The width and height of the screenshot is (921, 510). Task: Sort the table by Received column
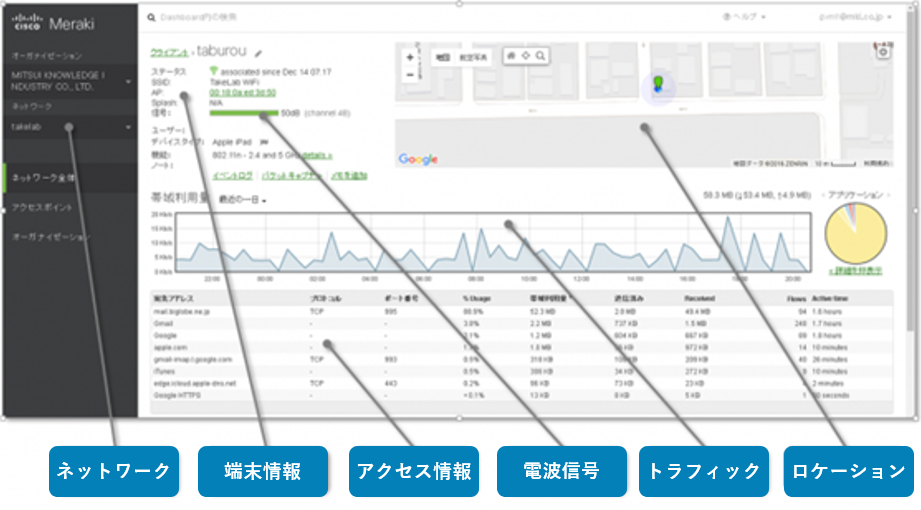pos(699,299)
